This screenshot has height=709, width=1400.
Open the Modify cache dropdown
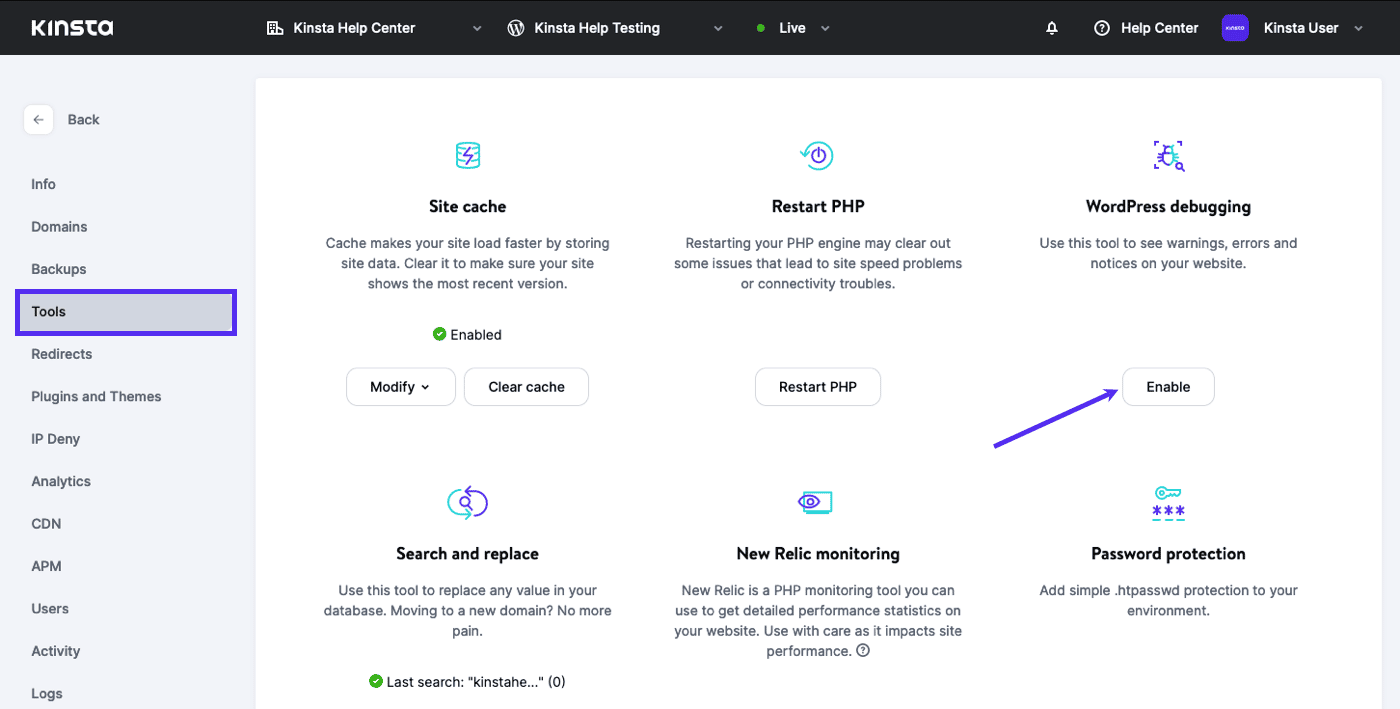pos(400,387)
